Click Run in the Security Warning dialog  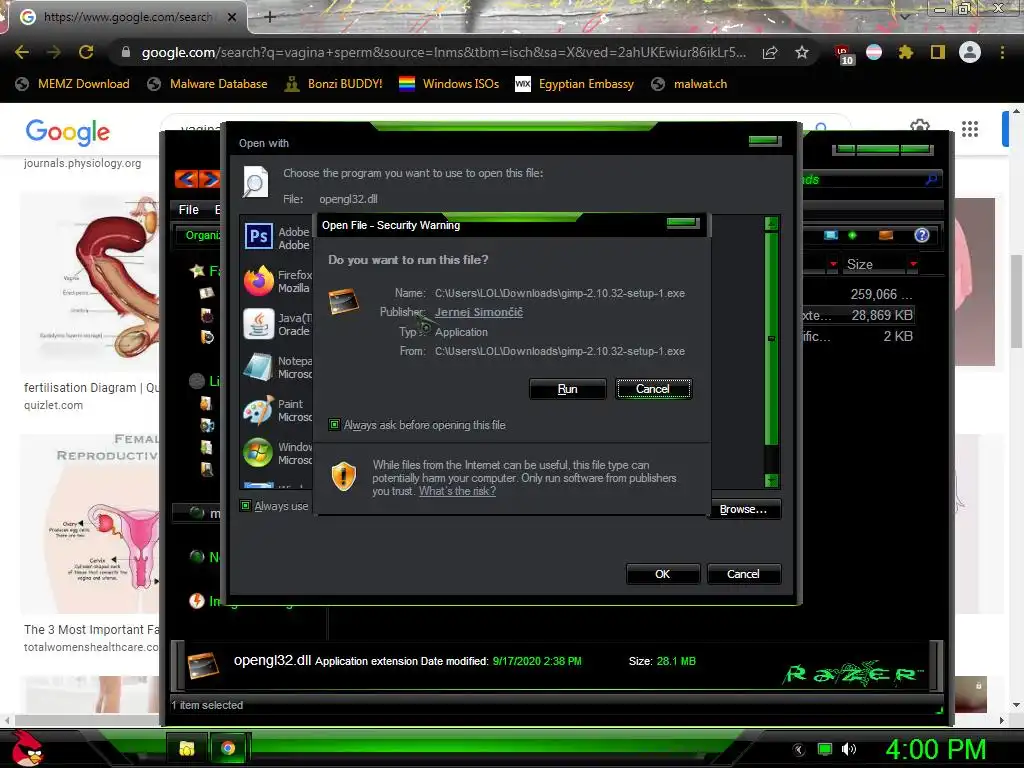click(568, 389)
